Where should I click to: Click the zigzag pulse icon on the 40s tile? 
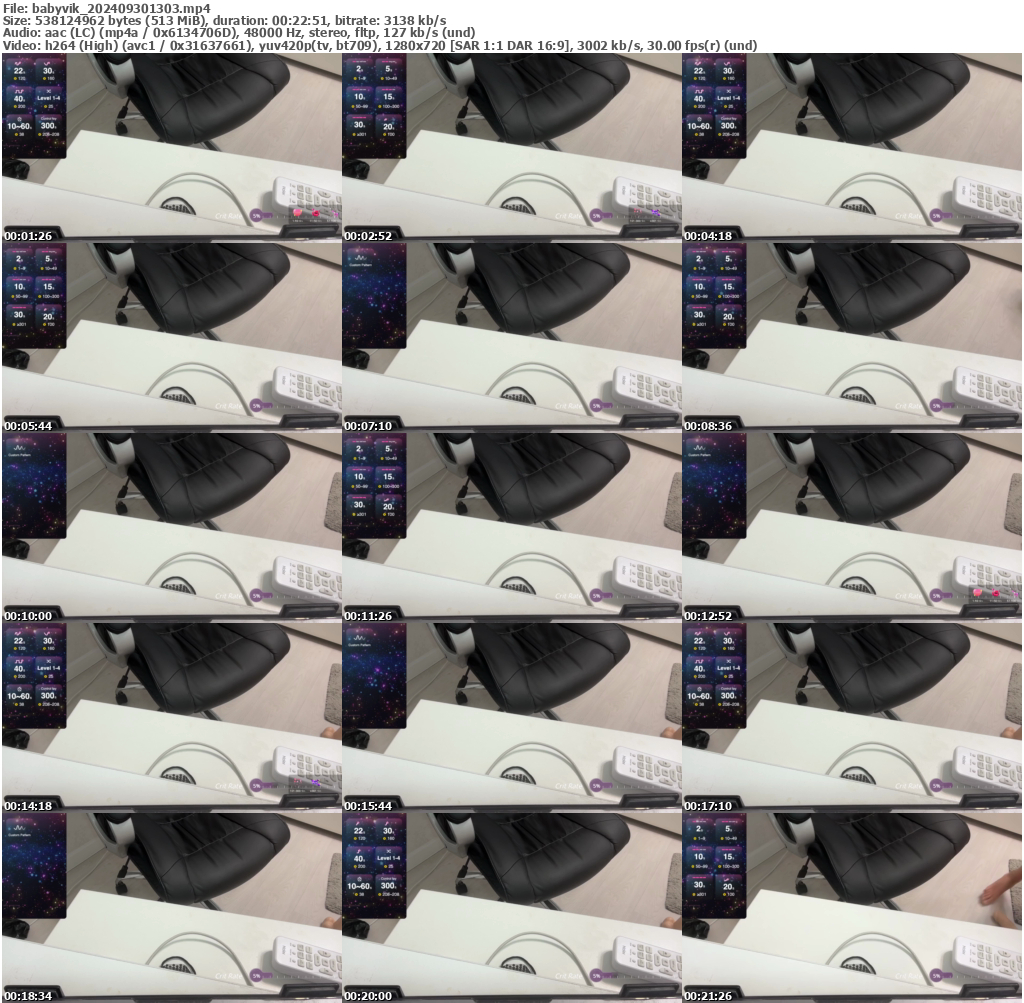17,91
